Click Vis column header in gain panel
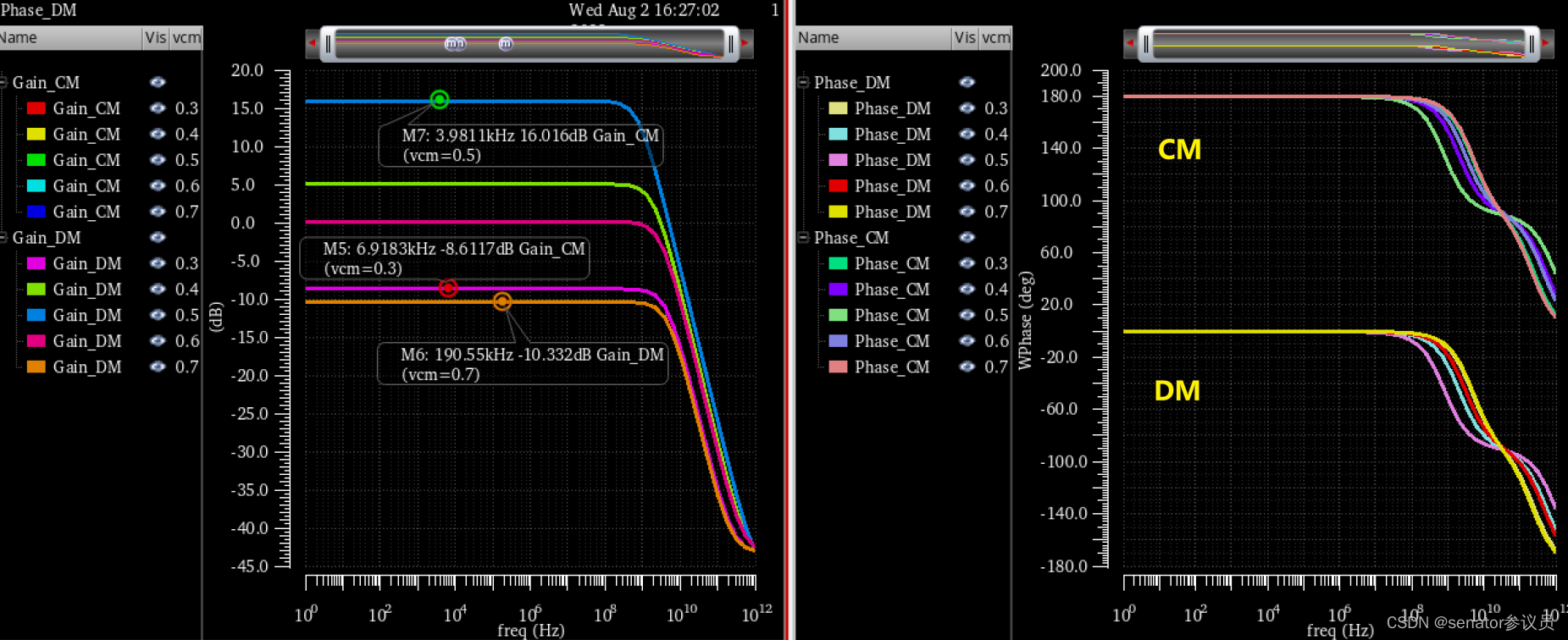Viewport: 1568px width, 640px height. point(156,38)
